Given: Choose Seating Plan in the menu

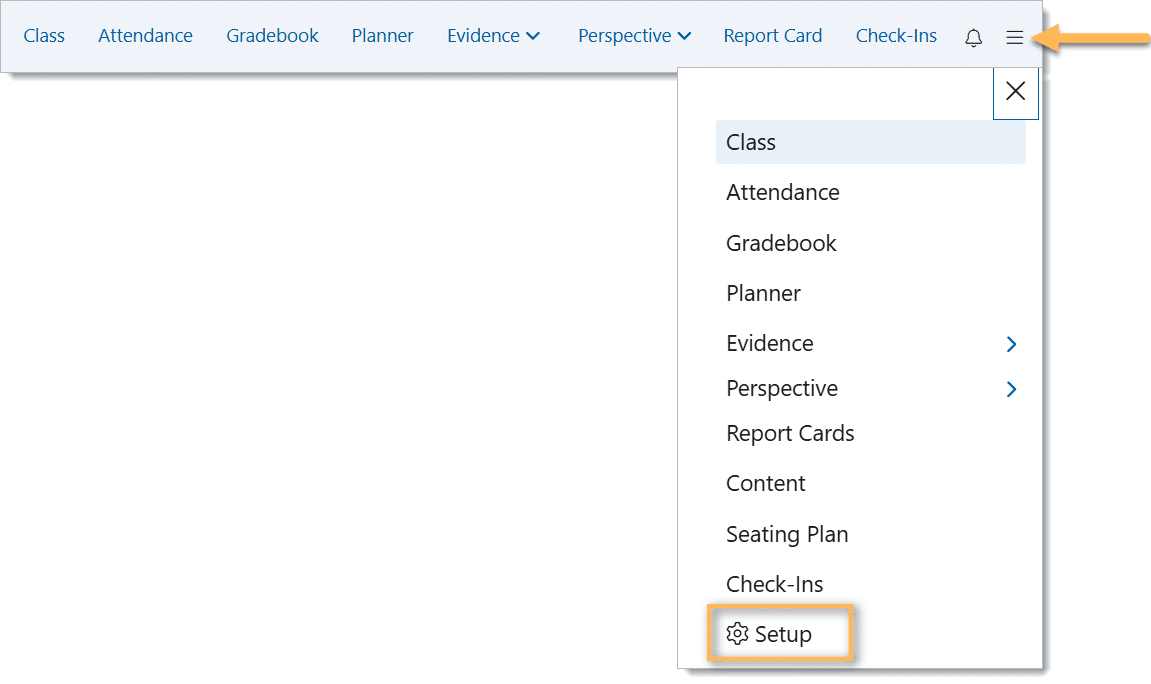Looking at the screenshot, I should [787, 533].
